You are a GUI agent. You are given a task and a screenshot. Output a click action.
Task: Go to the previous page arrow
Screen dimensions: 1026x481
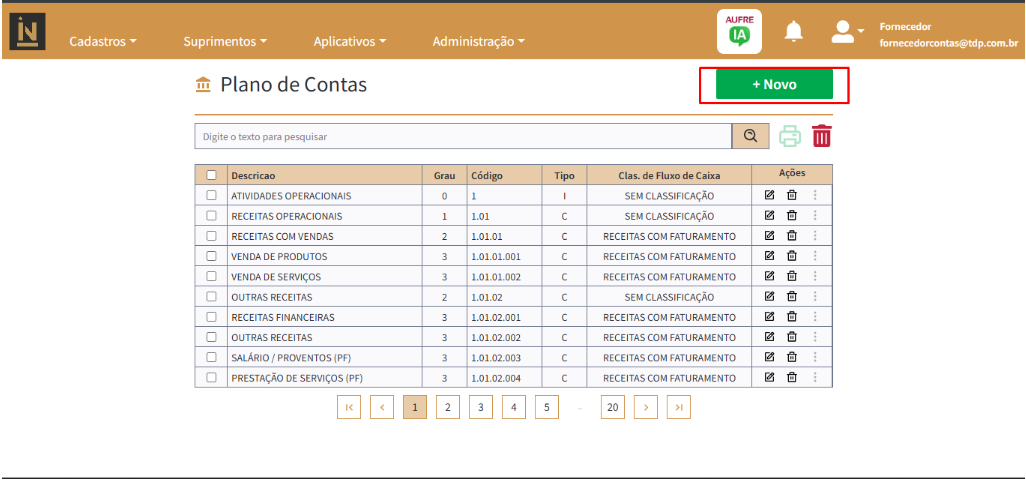click(381, 407)
